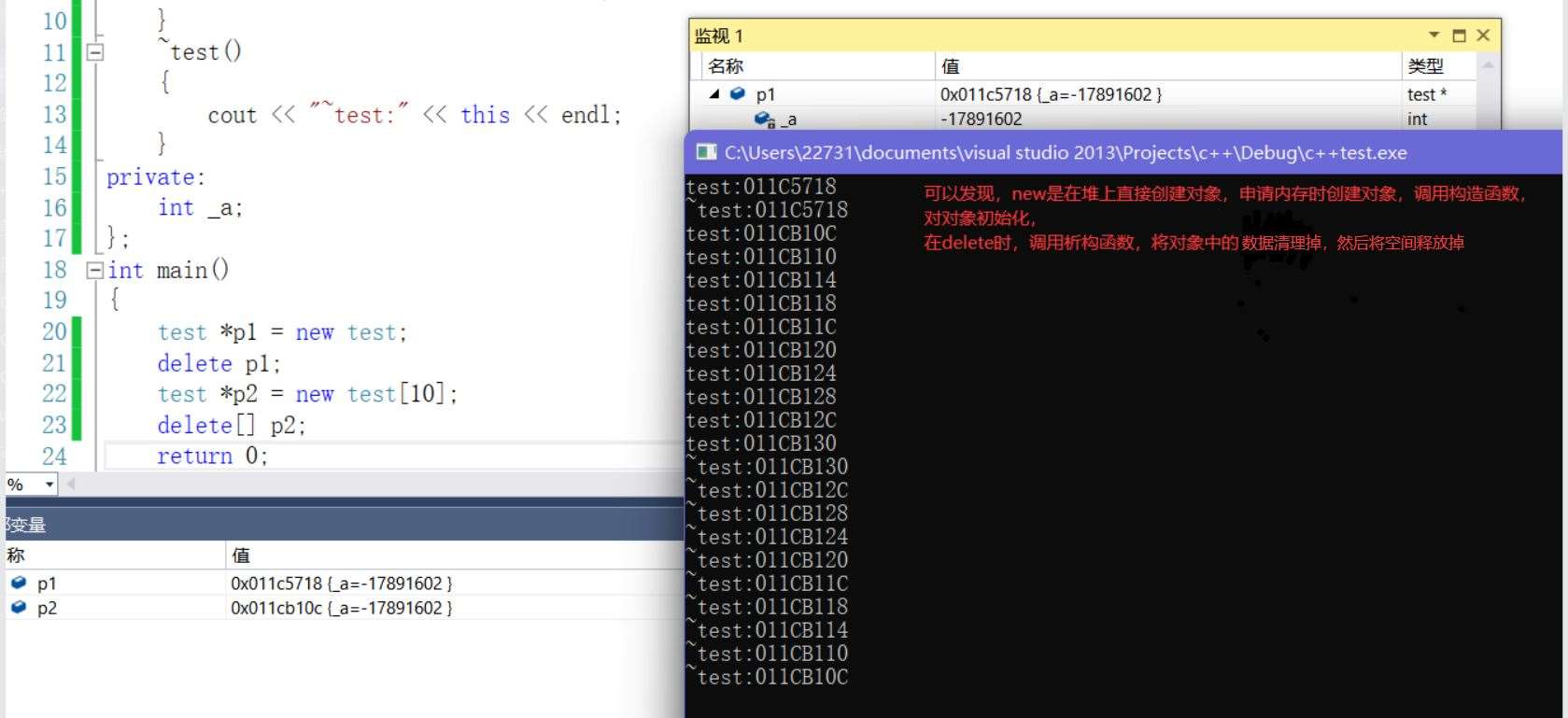Open the editor zoom percentage dropdown
This screenshot has width=1568, height=718.
click(x=49, y=484)
